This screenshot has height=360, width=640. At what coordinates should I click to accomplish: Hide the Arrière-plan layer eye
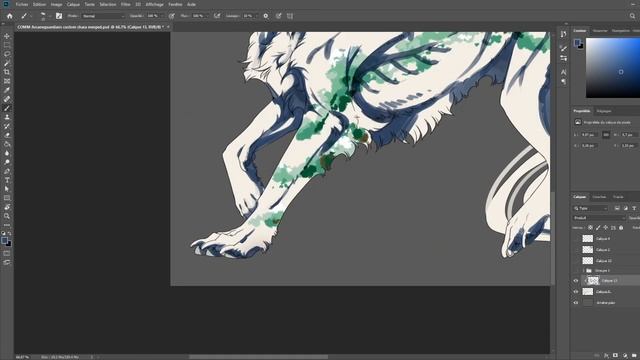pos(576,303)
